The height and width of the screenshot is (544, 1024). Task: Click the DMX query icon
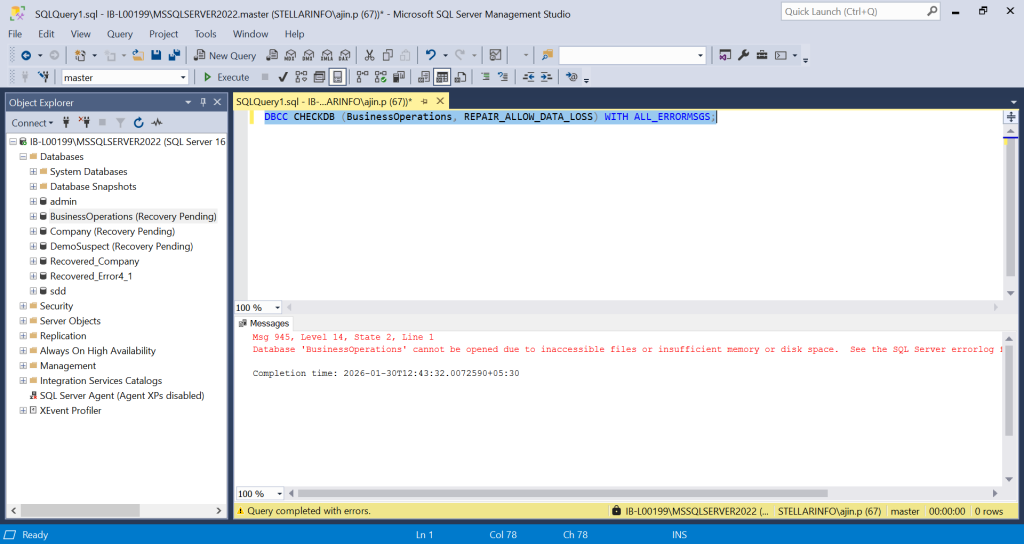(x=309, y=56)
